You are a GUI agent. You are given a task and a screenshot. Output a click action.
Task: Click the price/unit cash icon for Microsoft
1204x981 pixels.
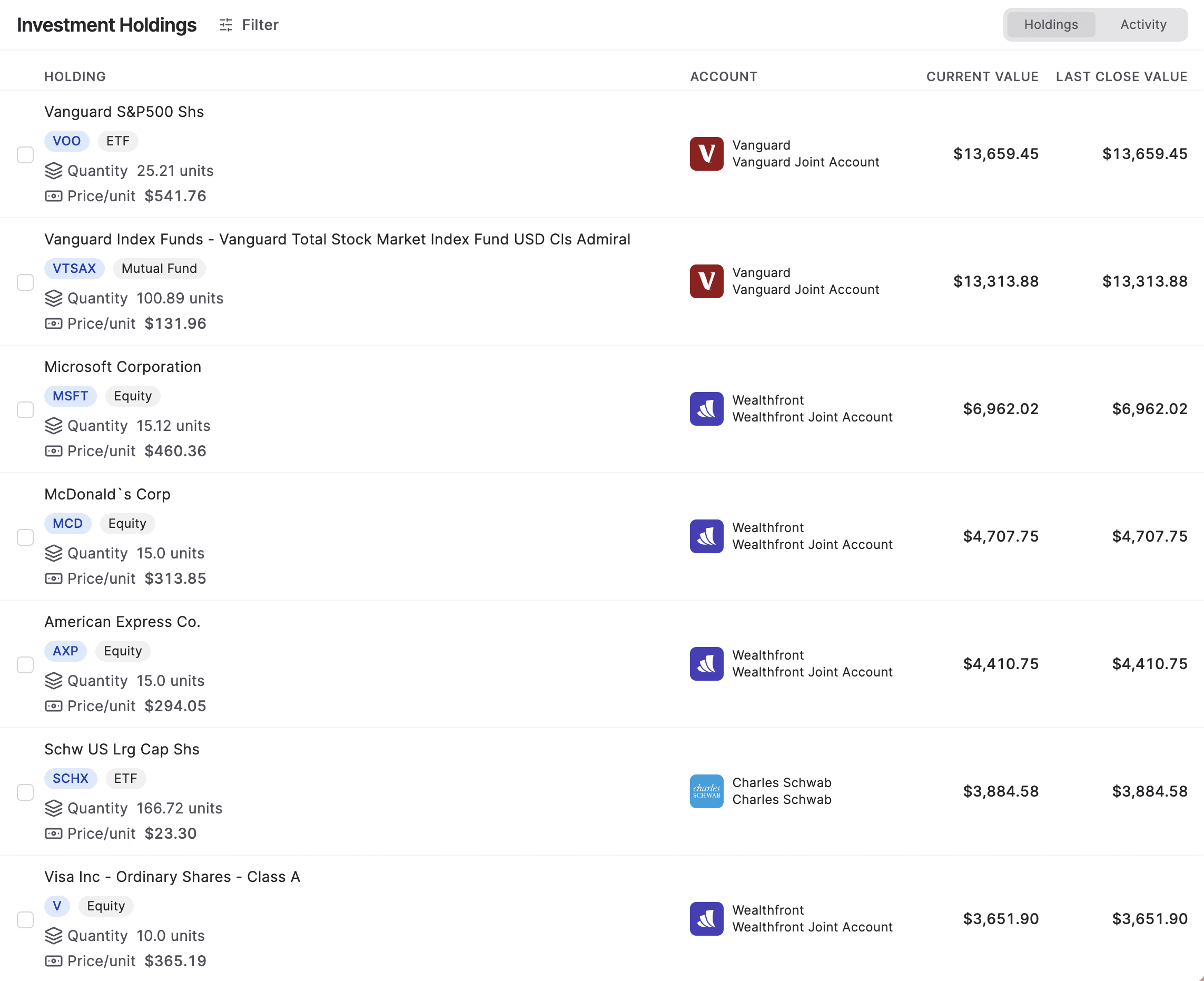pos(54,451)
